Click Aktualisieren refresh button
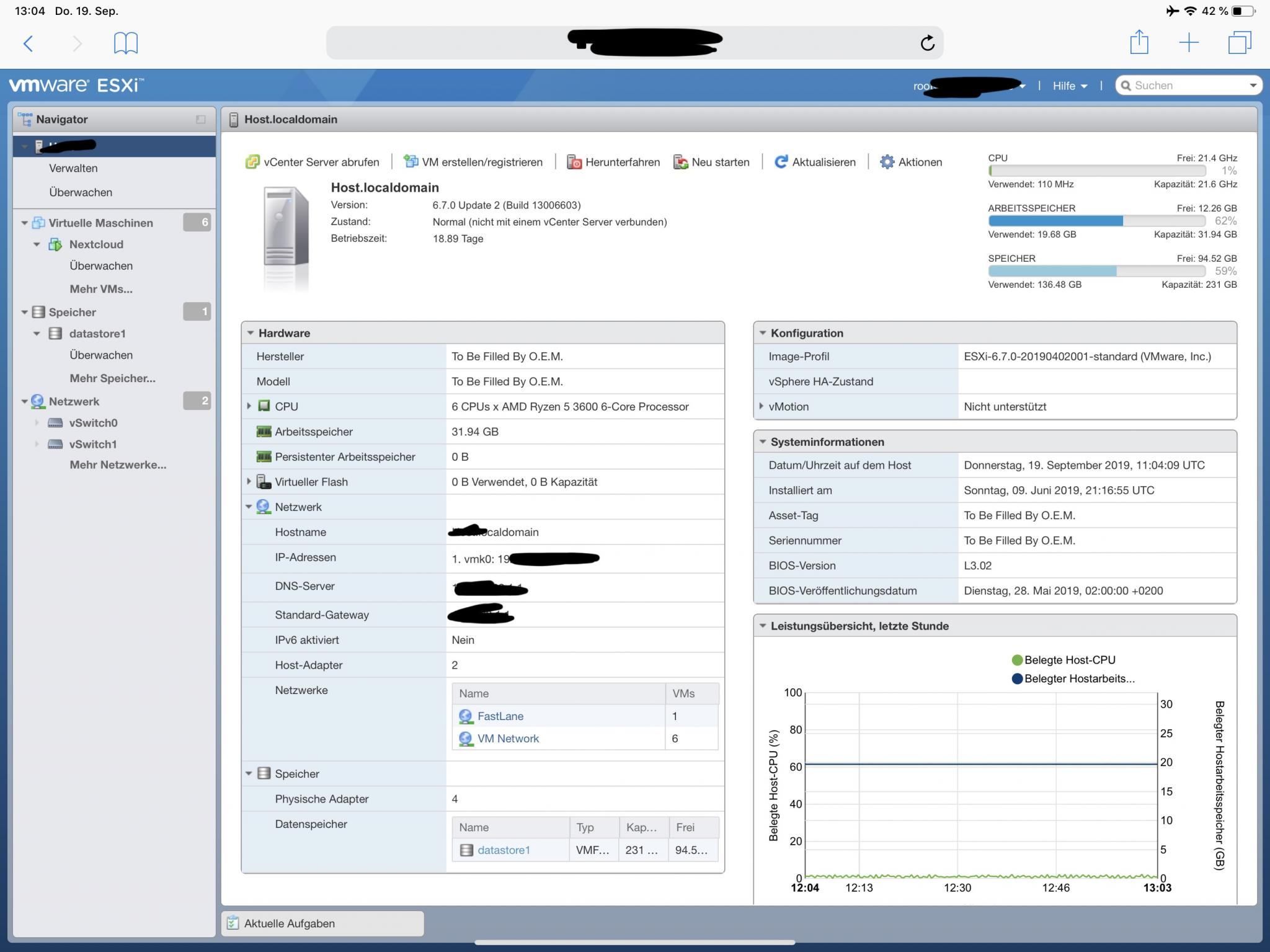 [815, 162]
